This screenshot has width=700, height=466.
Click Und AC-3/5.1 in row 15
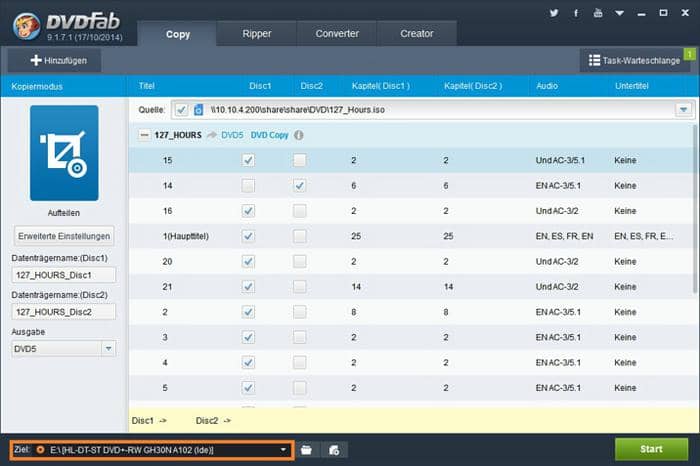click(x=560, y=160)
